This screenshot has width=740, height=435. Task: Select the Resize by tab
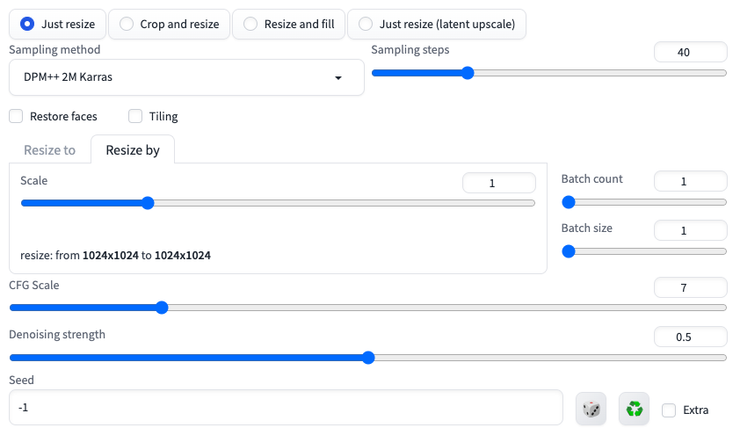tap(132, 150)
